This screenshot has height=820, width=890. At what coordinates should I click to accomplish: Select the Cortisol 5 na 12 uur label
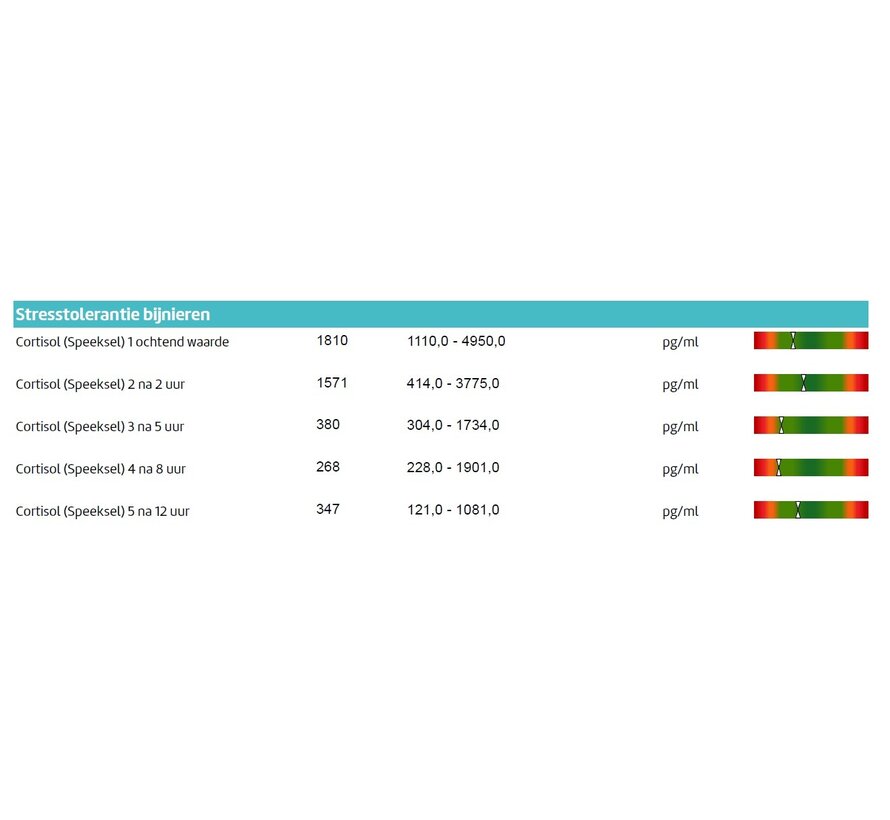coord(102,511)
